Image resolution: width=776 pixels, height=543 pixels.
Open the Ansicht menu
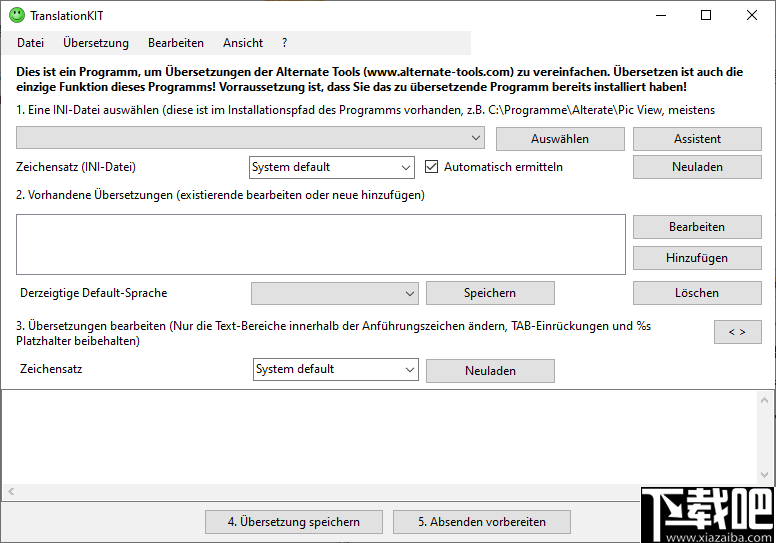[x=242, y=43]
